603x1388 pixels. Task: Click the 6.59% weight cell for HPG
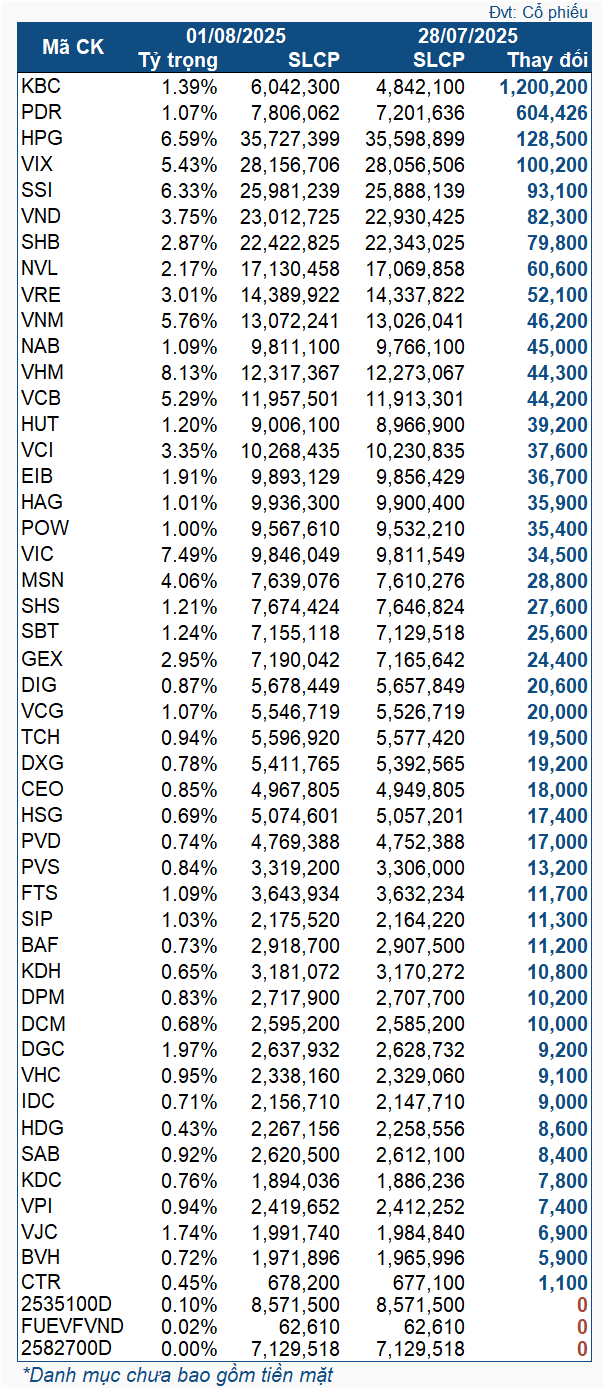click(x=189, y=139)
